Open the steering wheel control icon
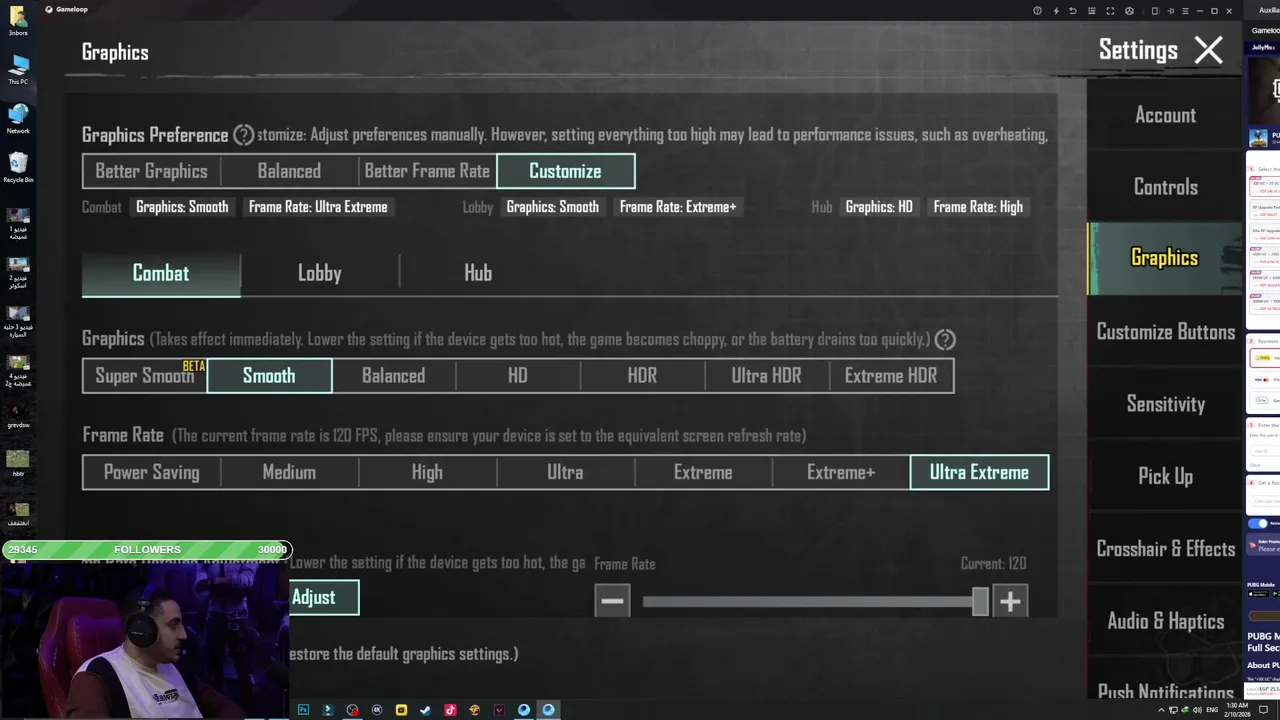1280x720 pixels. pyautogui.click(x=1129, y=11)
